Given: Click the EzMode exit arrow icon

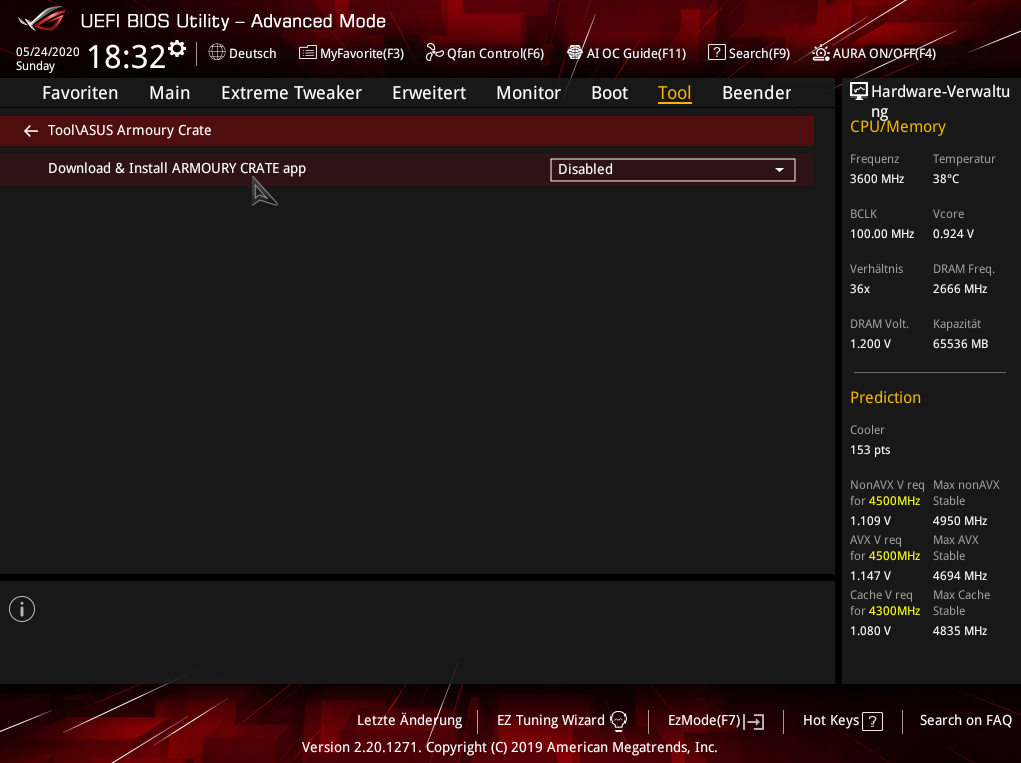Looking at the screenshot, I should click(x=754, y=721).
